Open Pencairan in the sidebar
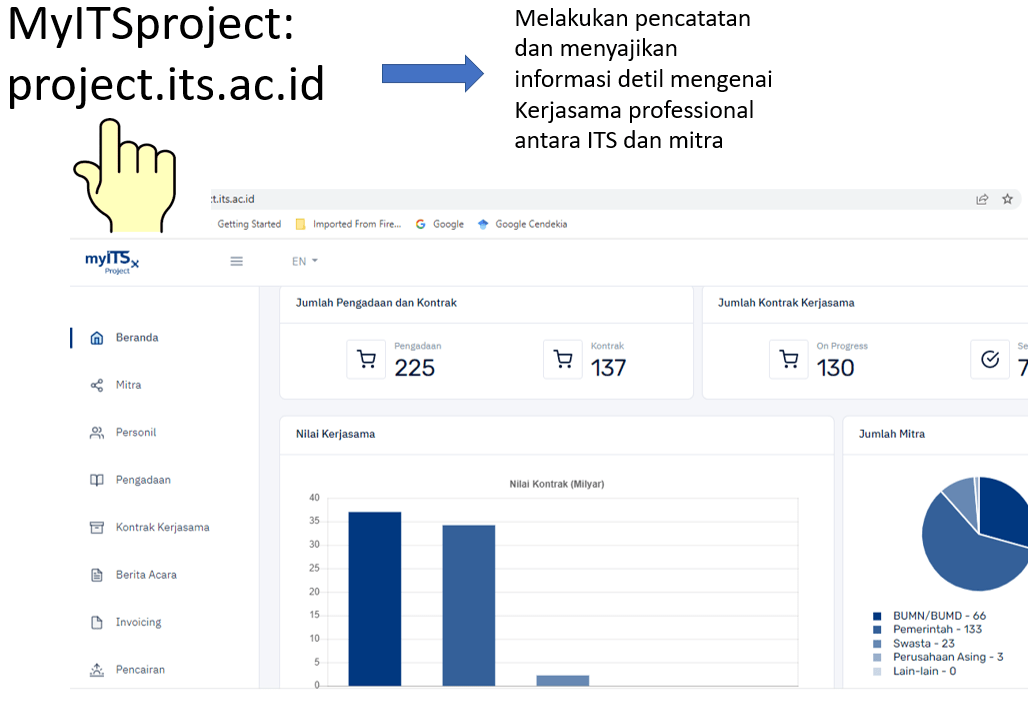1028x708 pixels. (140, 669)
